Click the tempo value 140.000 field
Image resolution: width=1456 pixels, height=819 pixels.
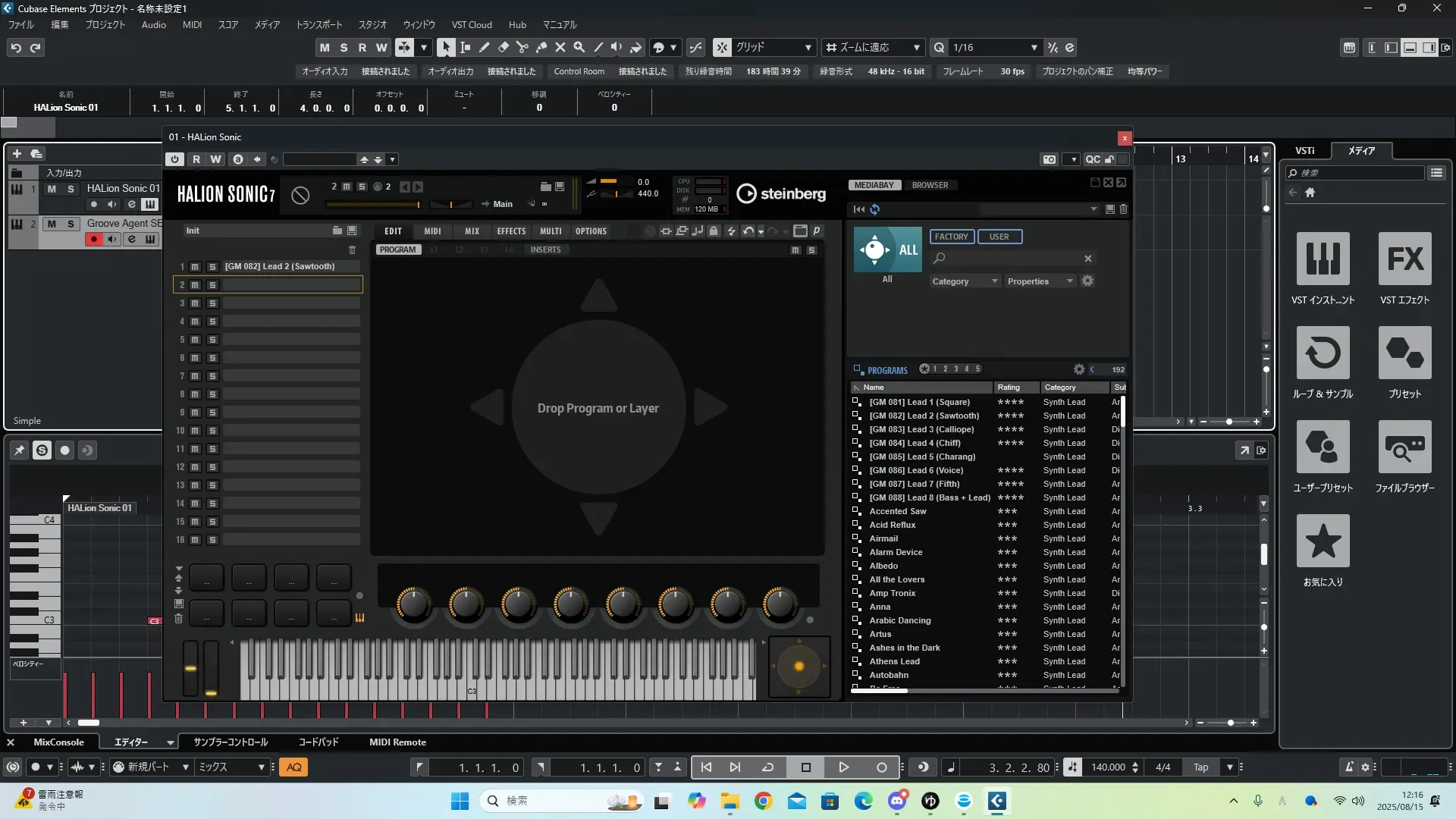point(1108,767)
